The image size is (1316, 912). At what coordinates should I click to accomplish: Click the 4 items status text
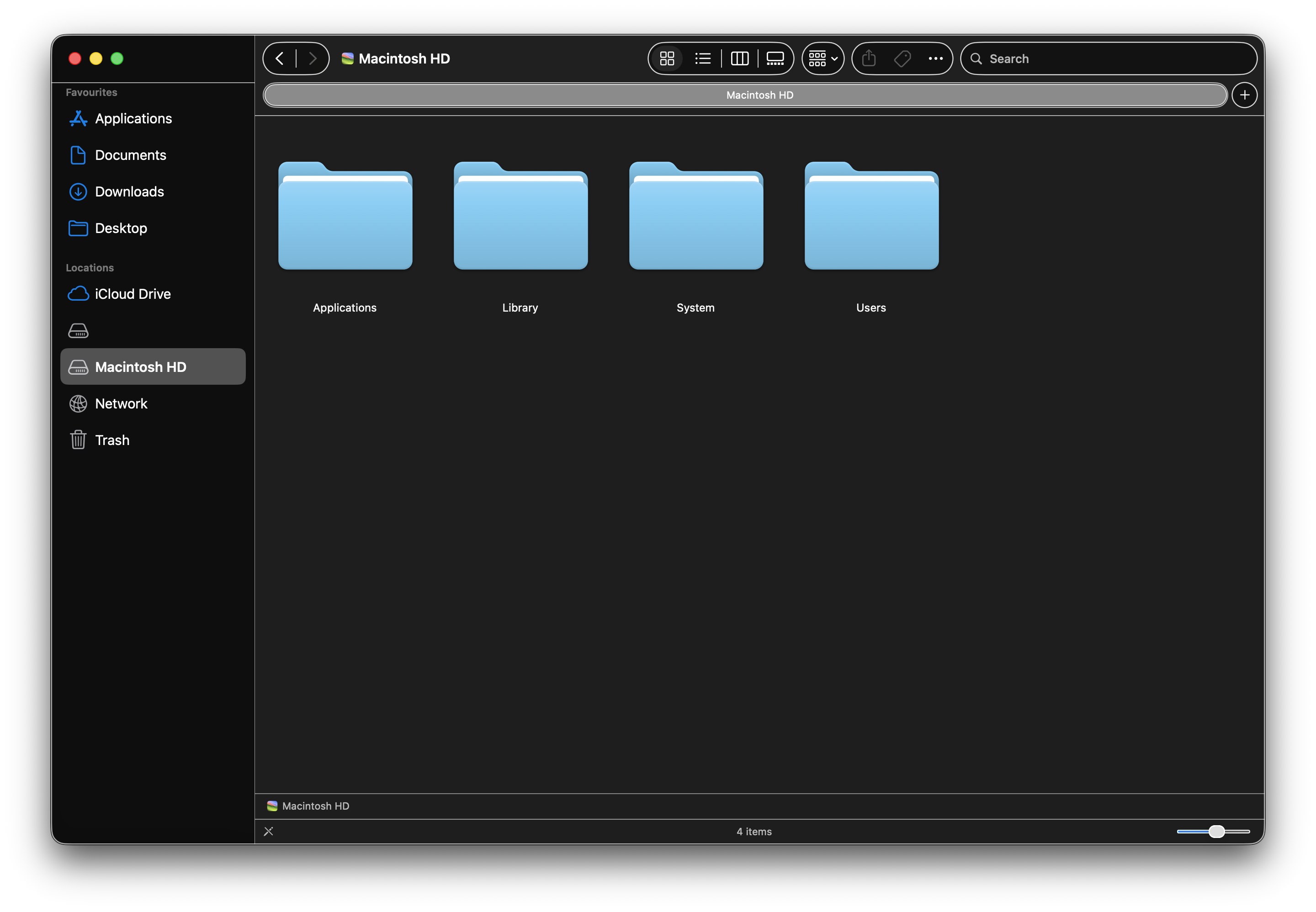pos(754,832)
